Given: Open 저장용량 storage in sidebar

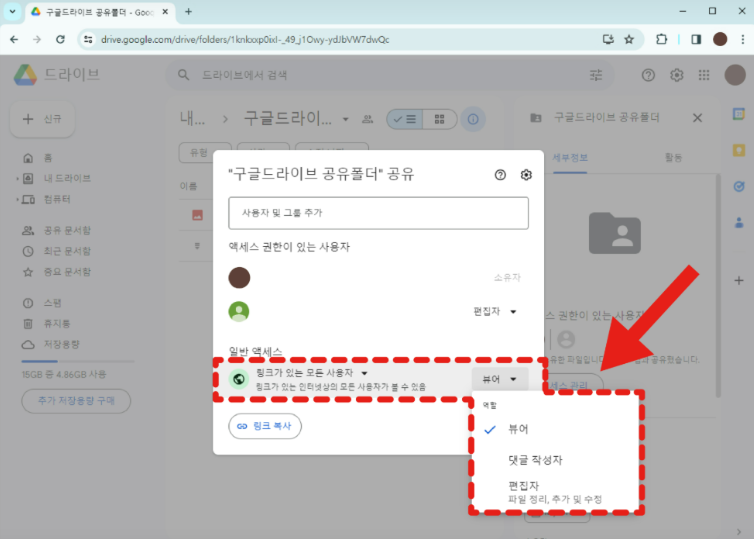Looking at the screenshot, I should pos(62,344).
